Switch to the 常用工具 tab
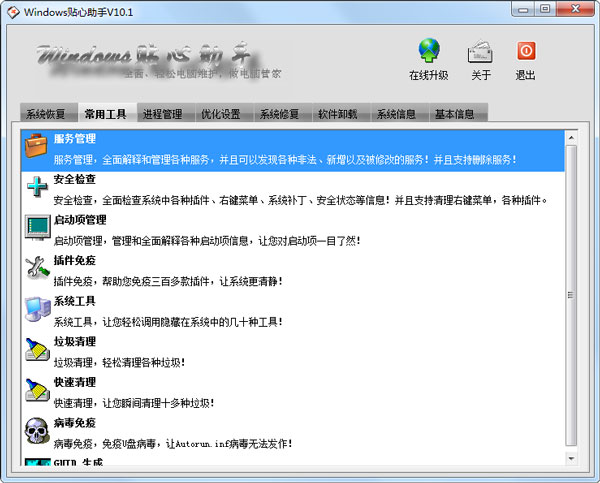Screen dimensions: 600x483 point(108,113)
